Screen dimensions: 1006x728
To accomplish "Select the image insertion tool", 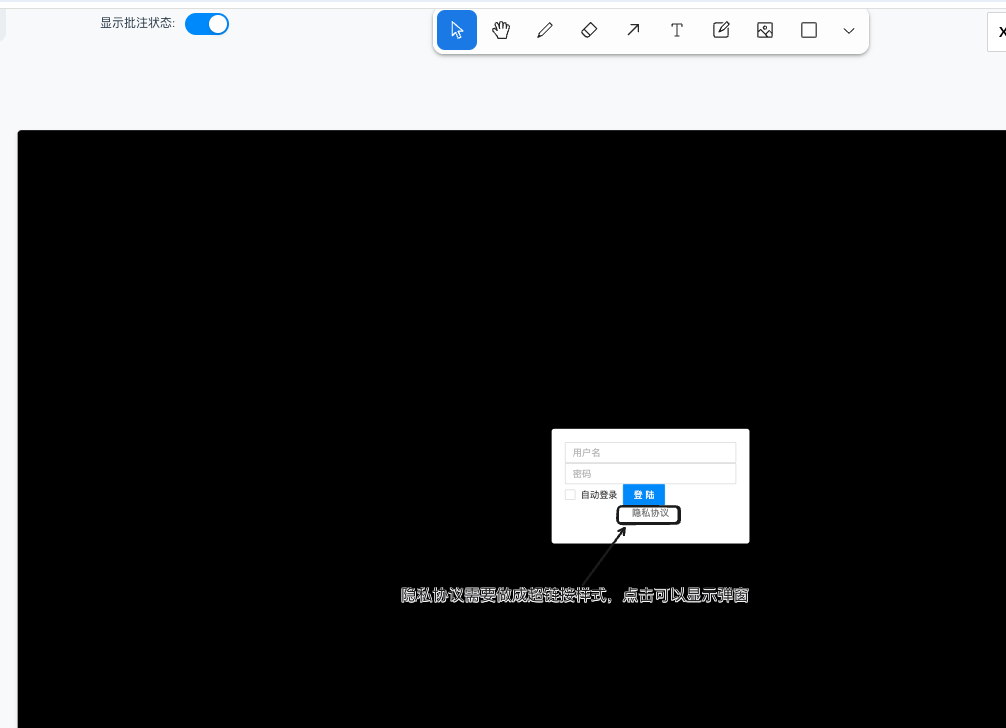I will click(x=764, y=30).
